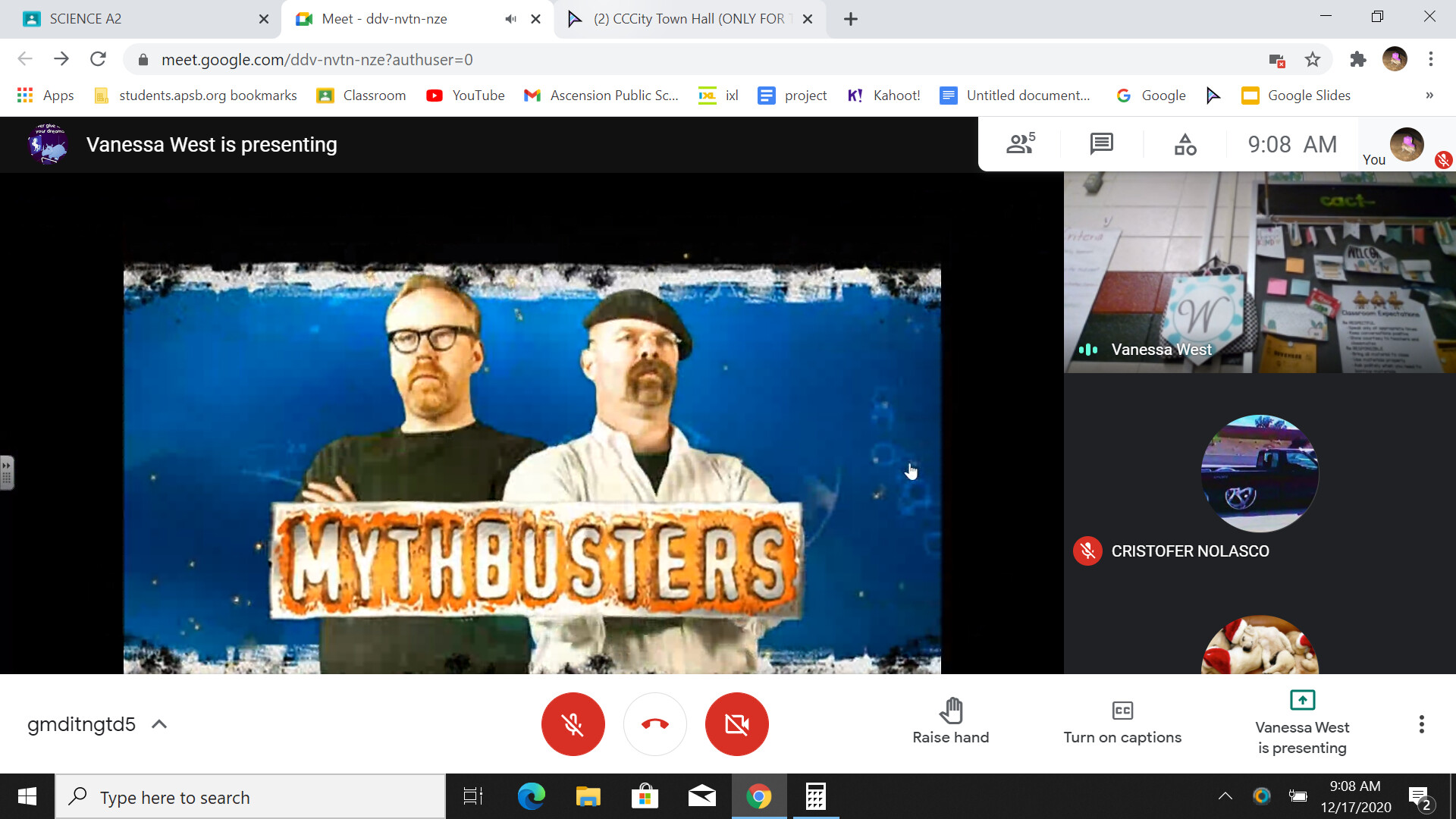
Task: Show hidden system tray icons
Action: 1225,796
